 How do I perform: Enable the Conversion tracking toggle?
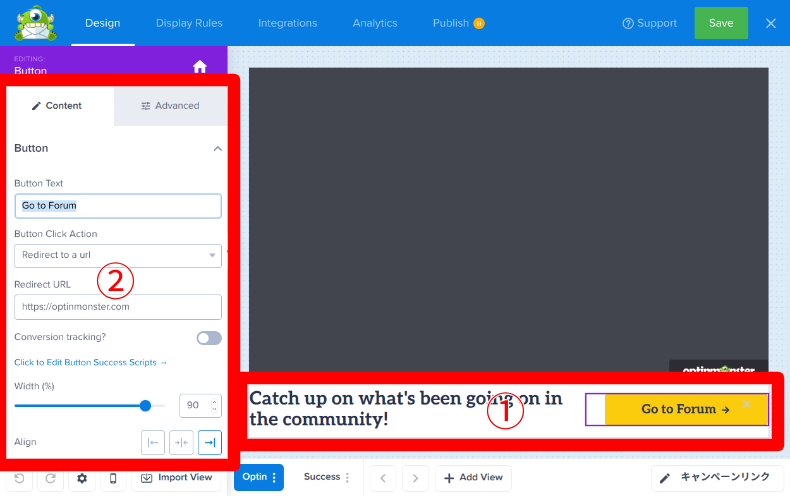(209, 338)
